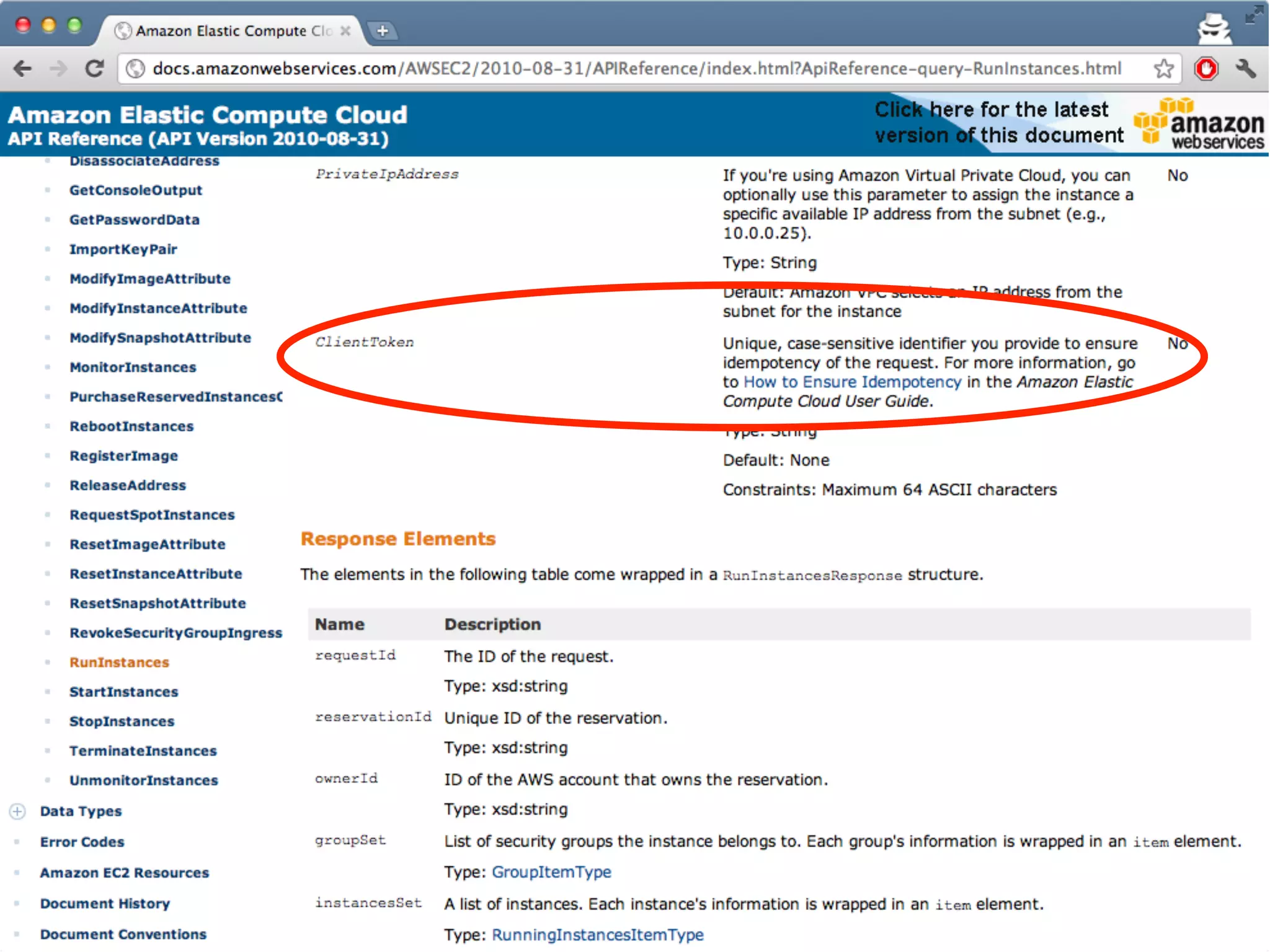Bookmark page using the star icon
This screenshot has width=1270, height=952.
tap(1163, 68)
